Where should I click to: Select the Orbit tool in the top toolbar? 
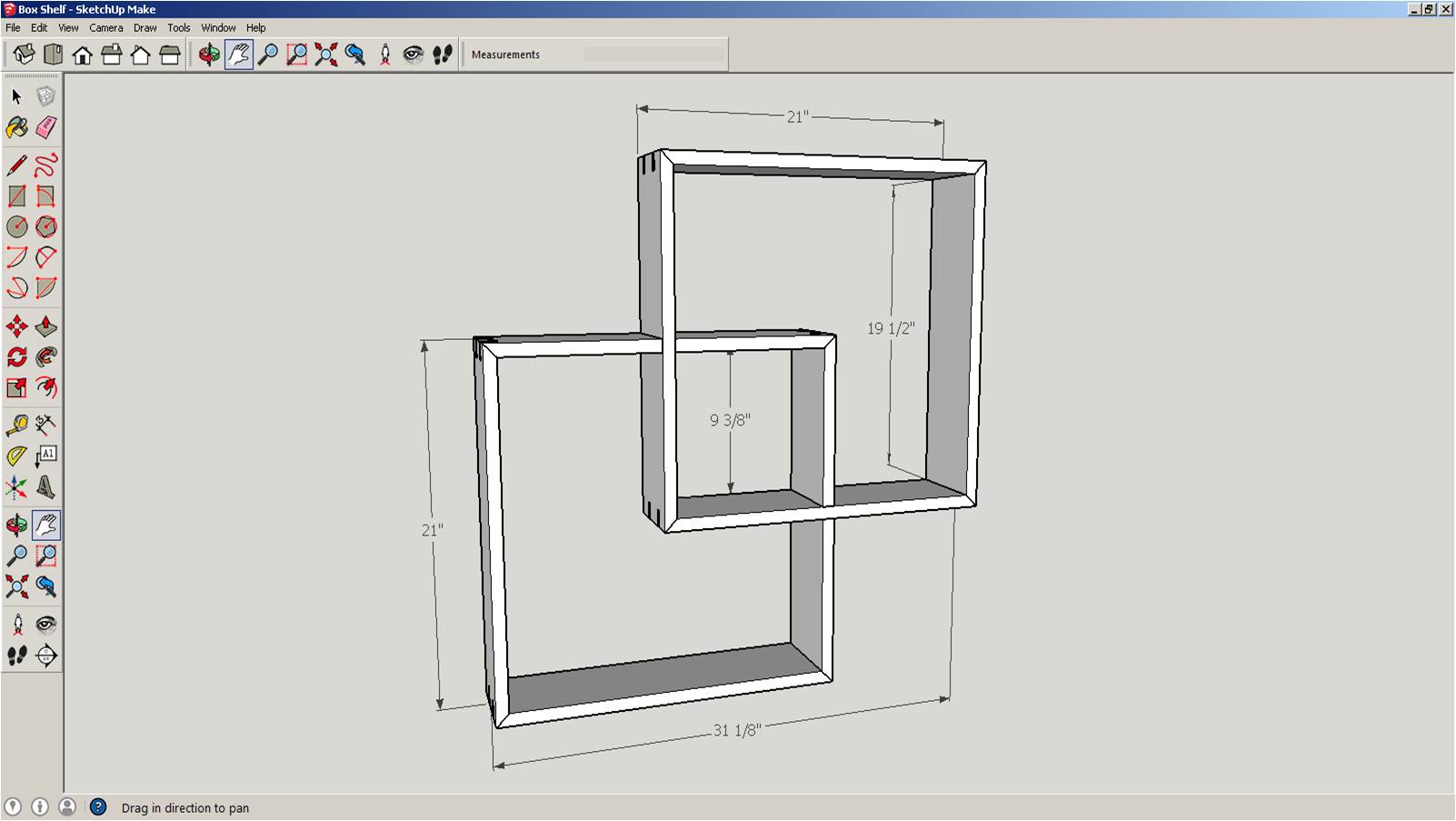click(209, 55)
